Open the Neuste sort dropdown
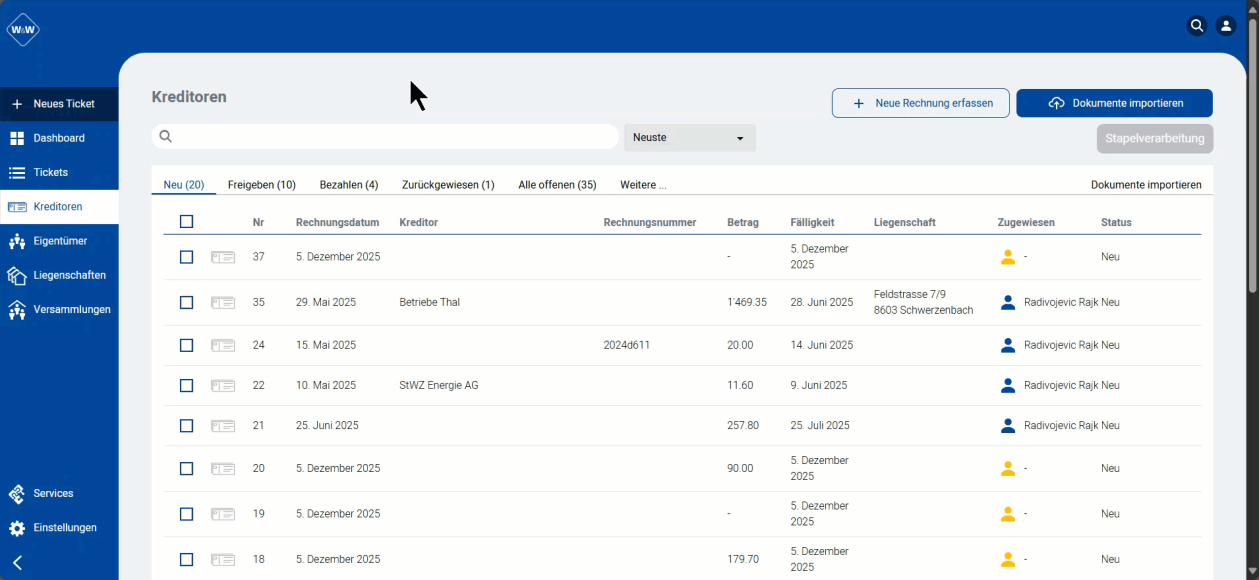1259x580 pixels. pos(690,138)
